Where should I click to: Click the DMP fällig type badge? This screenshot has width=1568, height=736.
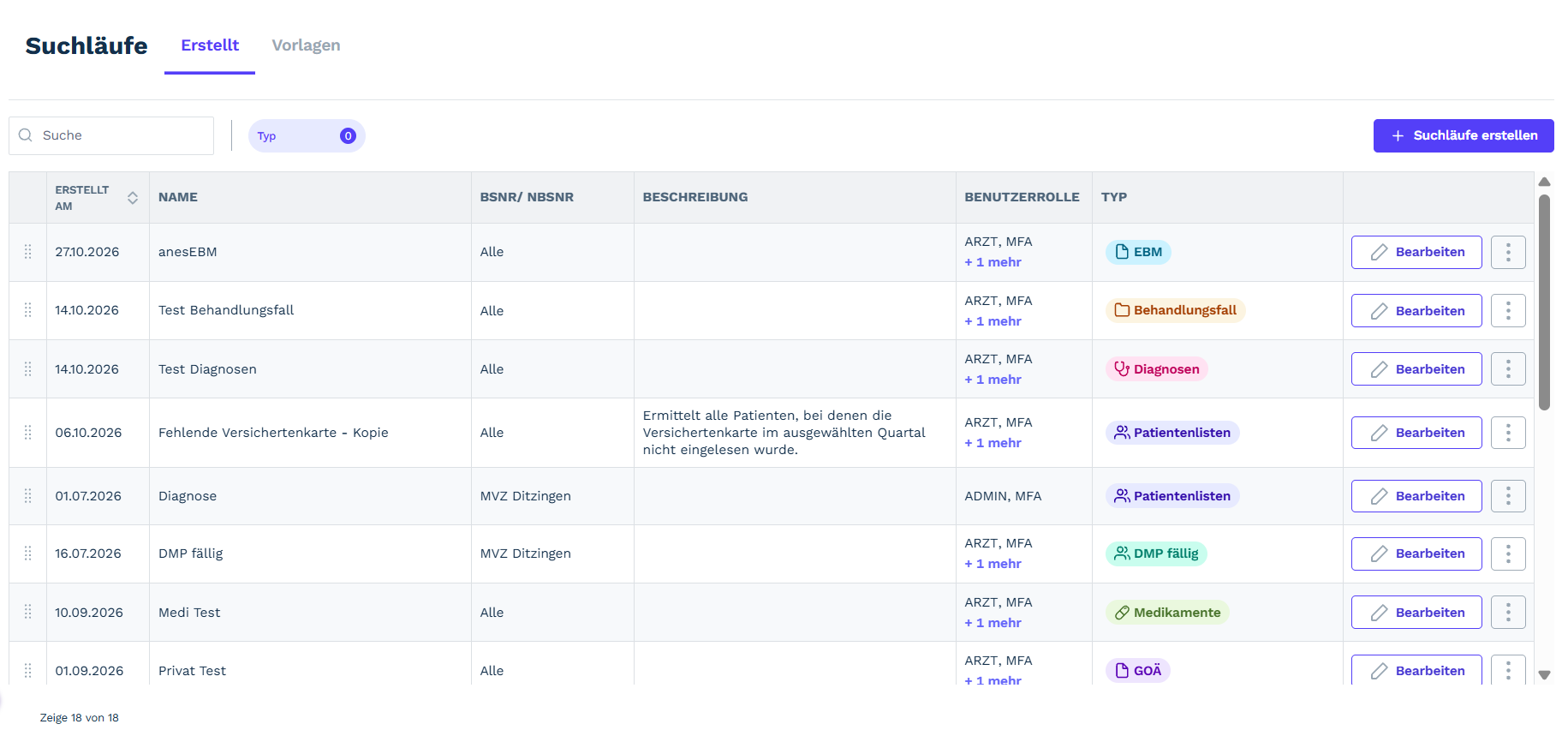pyautogui.click(x=1156, y=553)
